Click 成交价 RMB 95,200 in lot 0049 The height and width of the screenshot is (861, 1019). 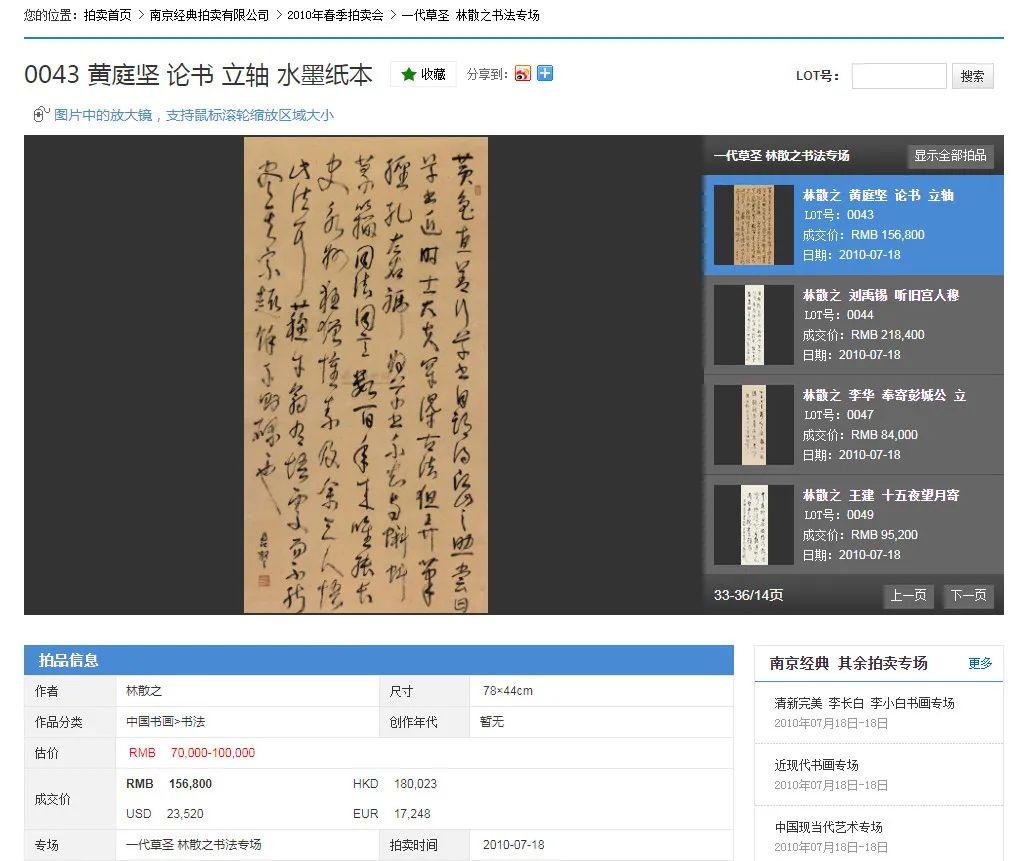coord(860,535)
